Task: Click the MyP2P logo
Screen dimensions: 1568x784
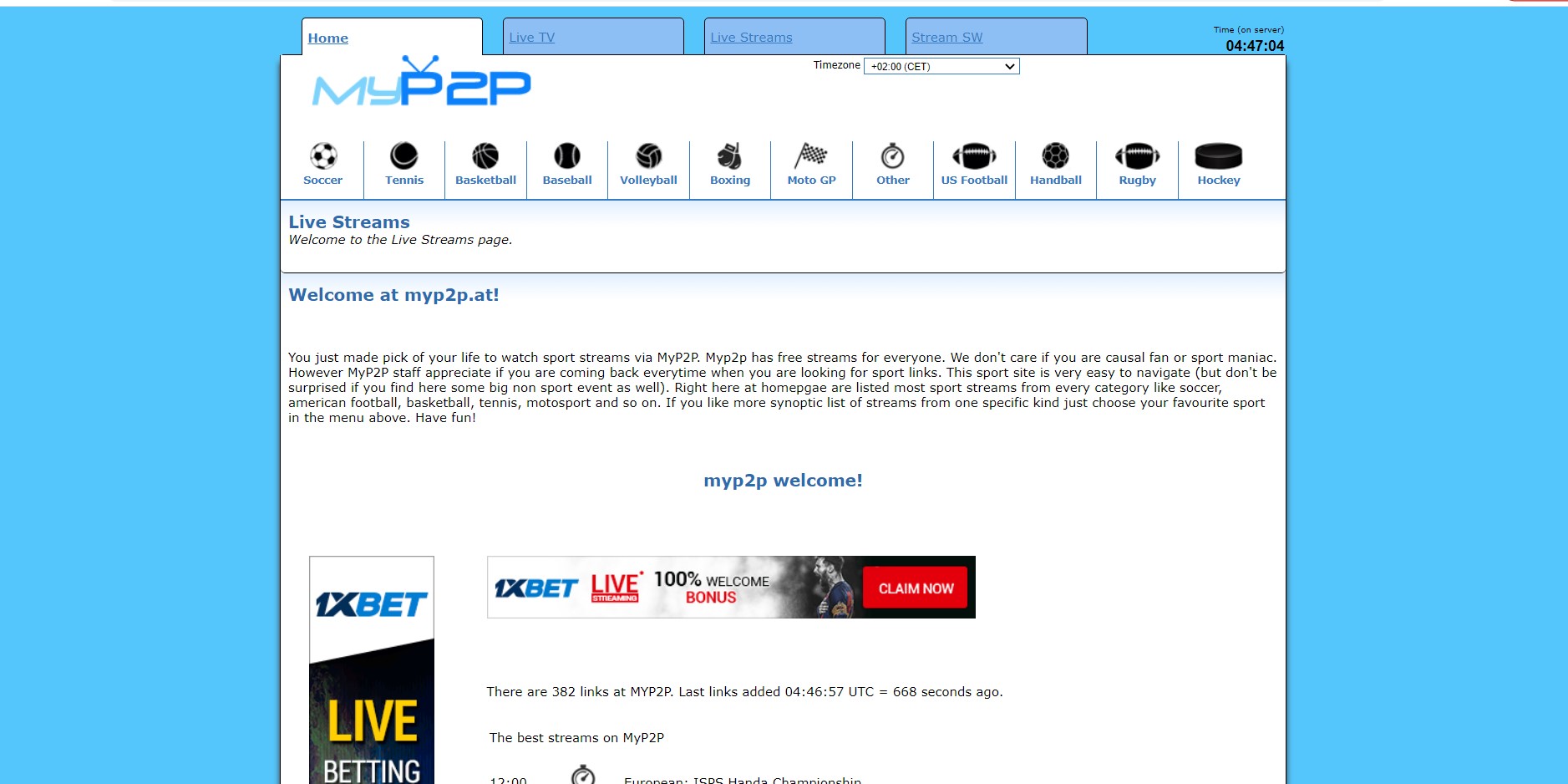Action: click(x=421, y=84)
